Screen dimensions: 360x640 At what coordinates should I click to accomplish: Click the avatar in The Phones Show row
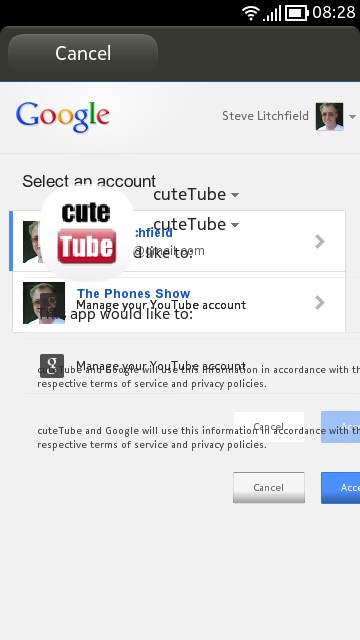44,303
